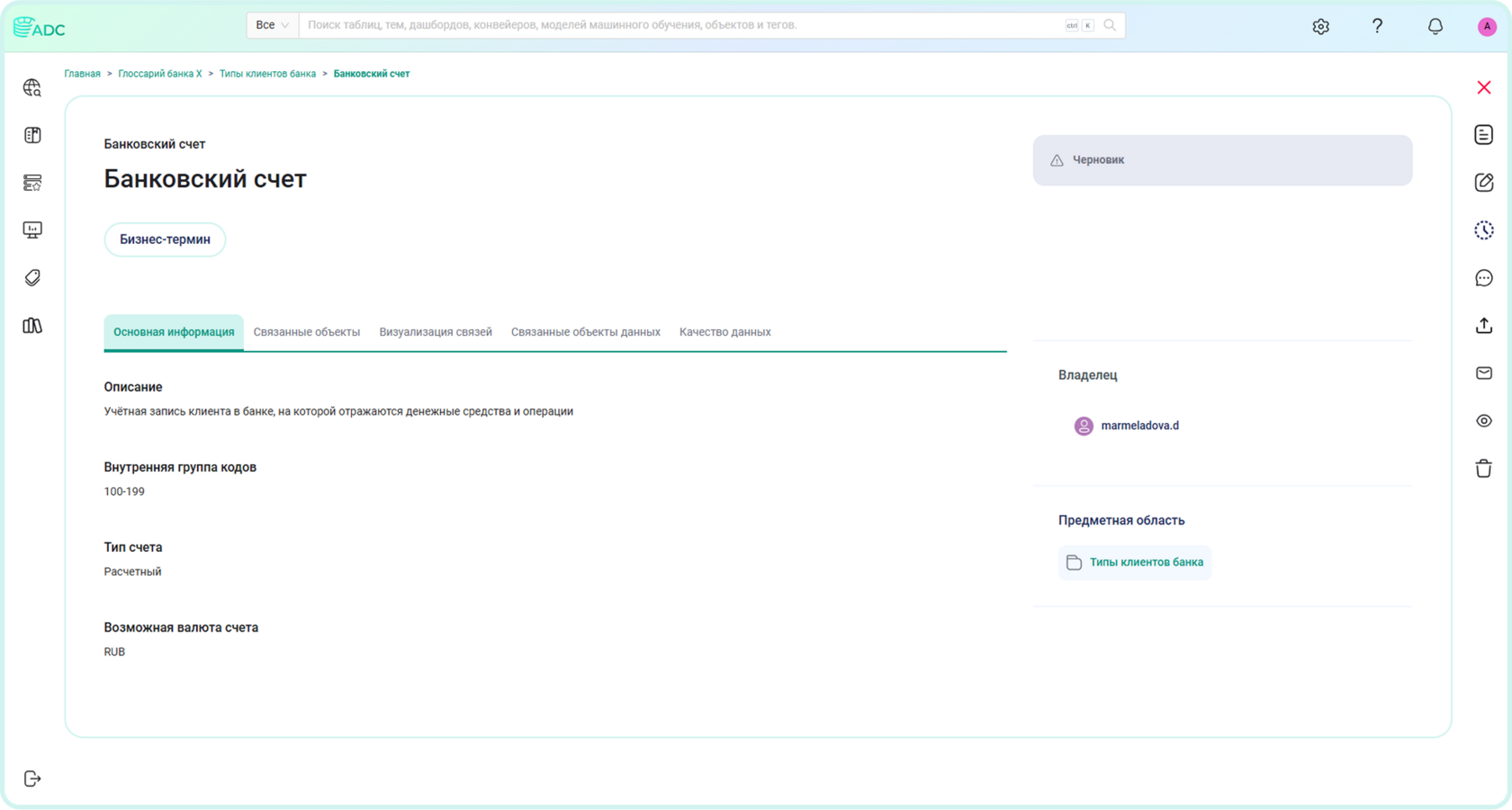Edit the term with pencil icon
This screenshot has width=1512, height=810.
pos(1484,183)
